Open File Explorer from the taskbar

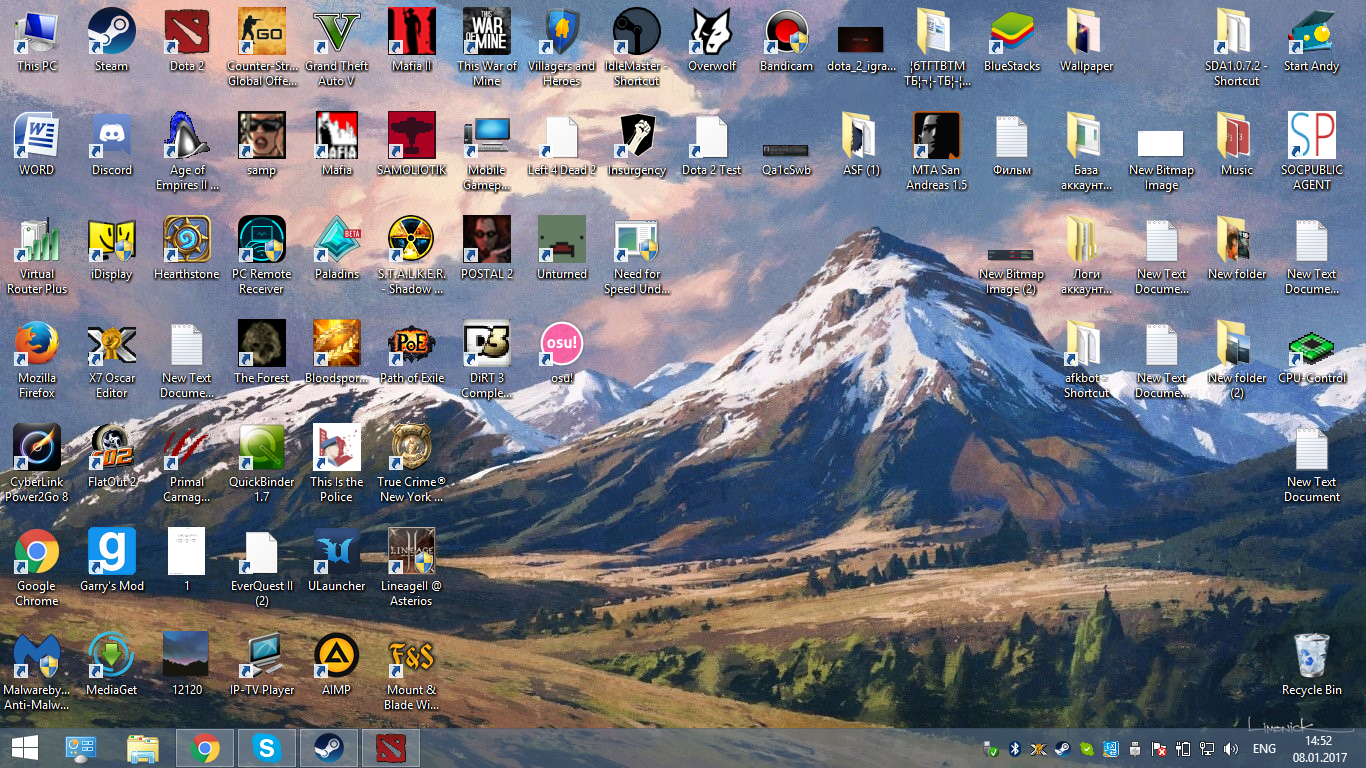pyautogui.click(x=143, y=748)
